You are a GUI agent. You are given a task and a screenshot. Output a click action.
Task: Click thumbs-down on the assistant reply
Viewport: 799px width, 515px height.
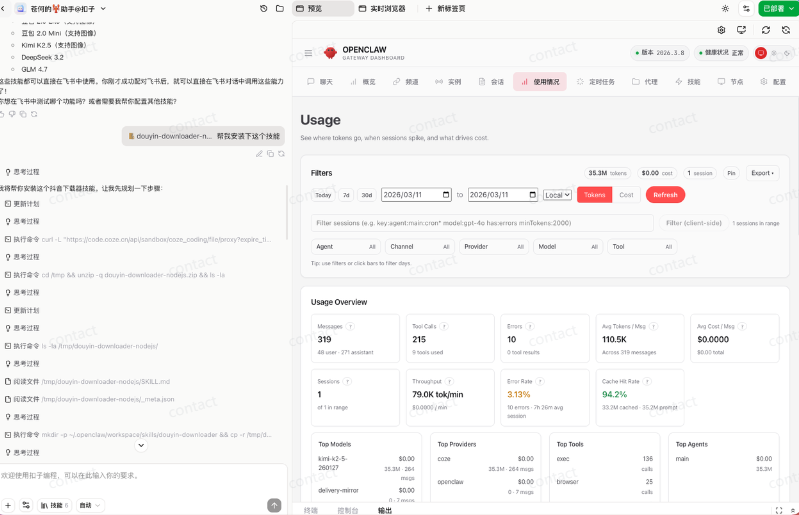12,114
